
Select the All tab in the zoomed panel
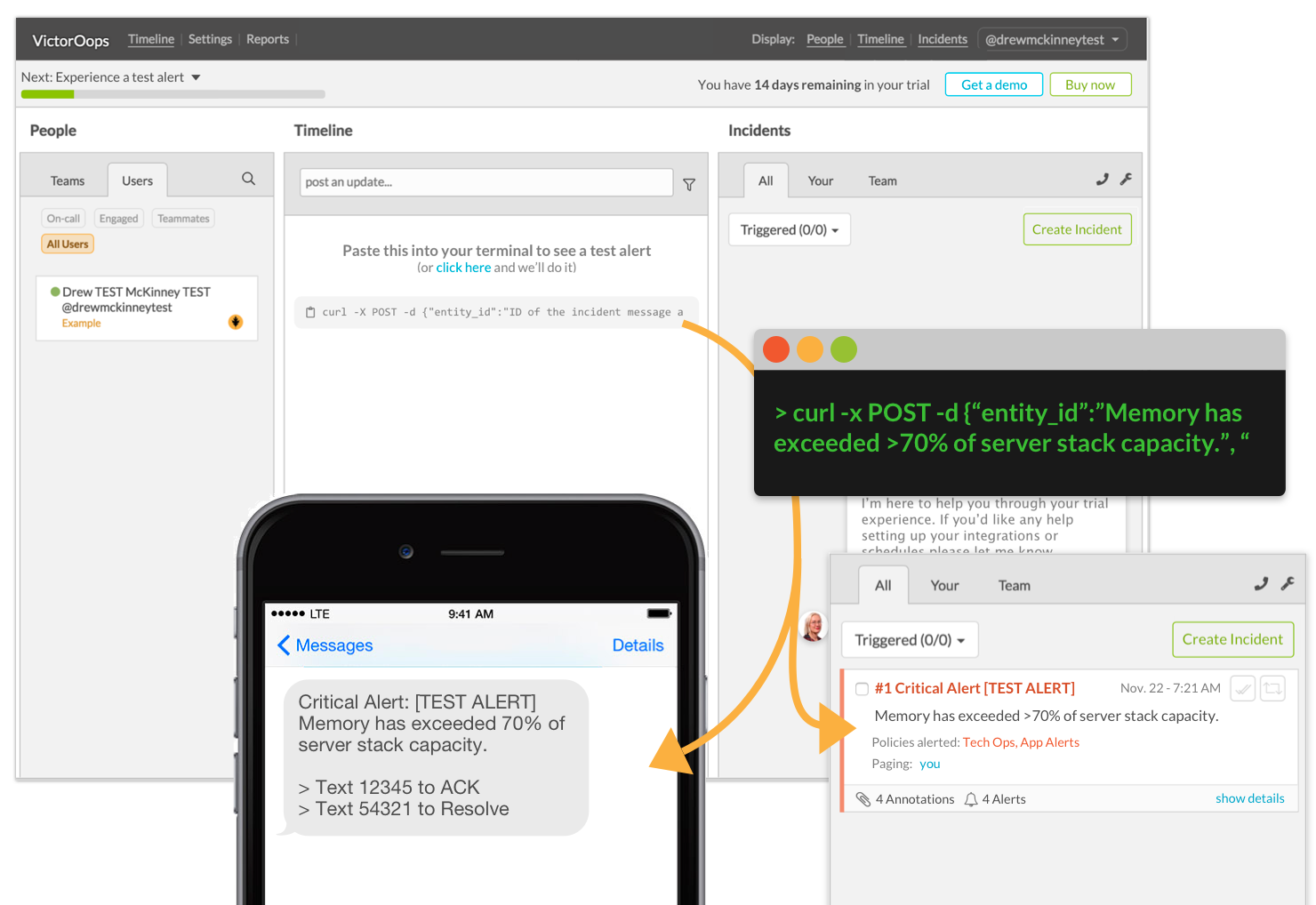(x=883, y=585)
